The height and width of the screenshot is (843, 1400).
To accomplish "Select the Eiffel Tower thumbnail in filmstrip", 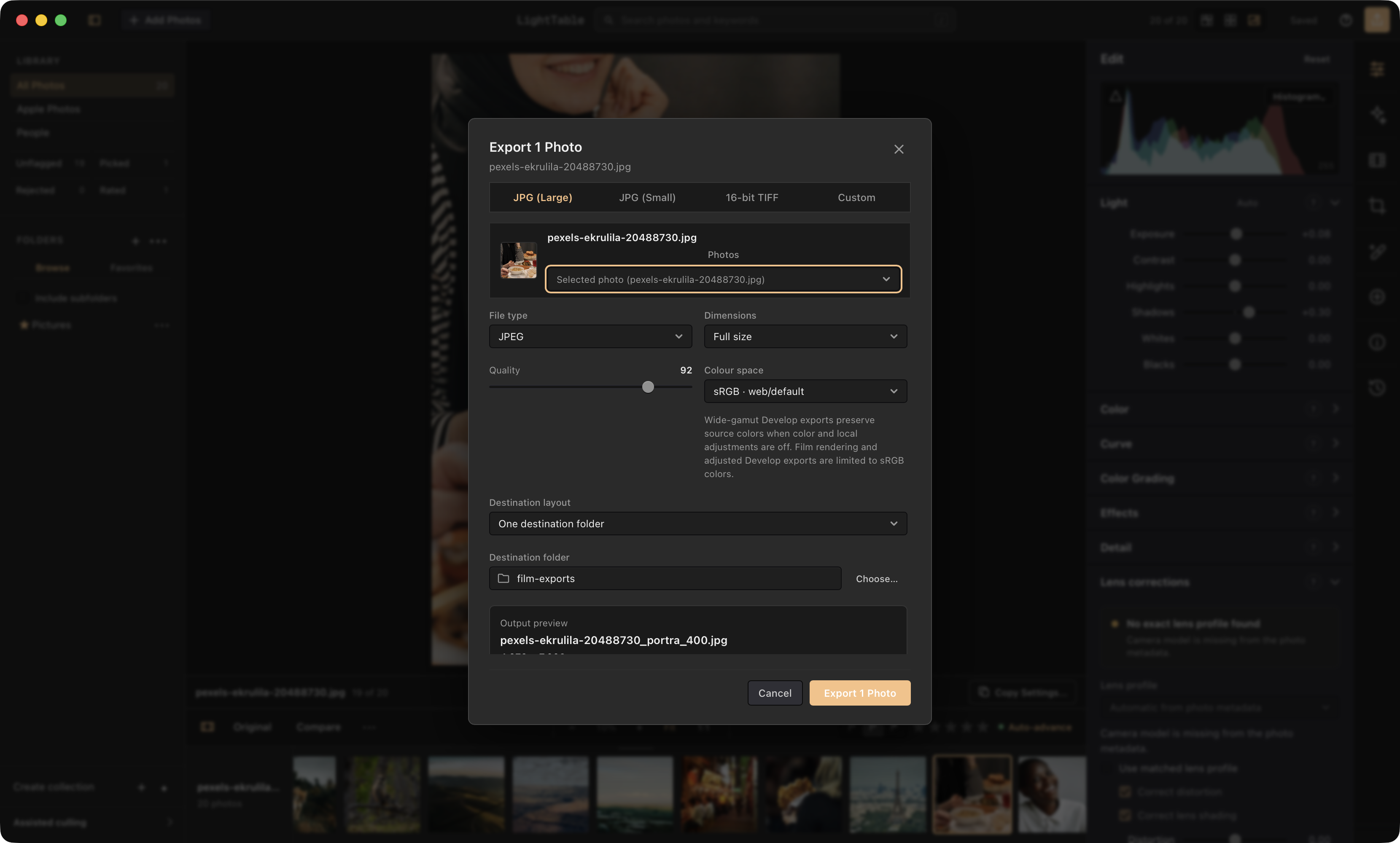I will (x=888, y=794).
